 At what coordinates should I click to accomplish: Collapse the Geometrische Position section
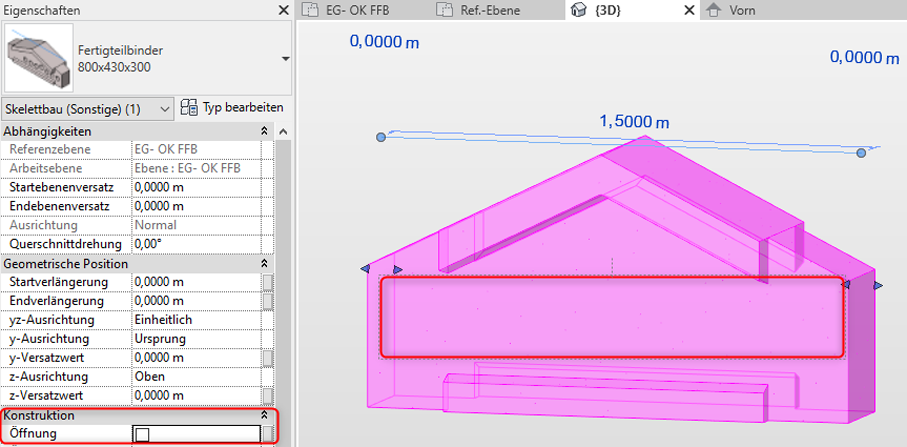(x=264, y=263)
